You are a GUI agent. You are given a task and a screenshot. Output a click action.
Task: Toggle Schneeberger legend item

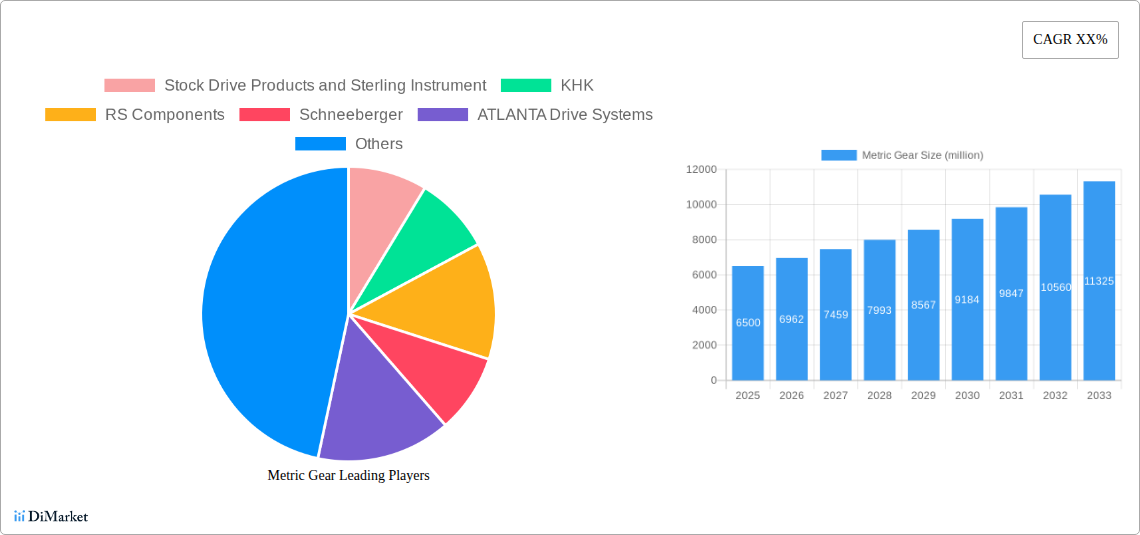(x=350, y=115)
